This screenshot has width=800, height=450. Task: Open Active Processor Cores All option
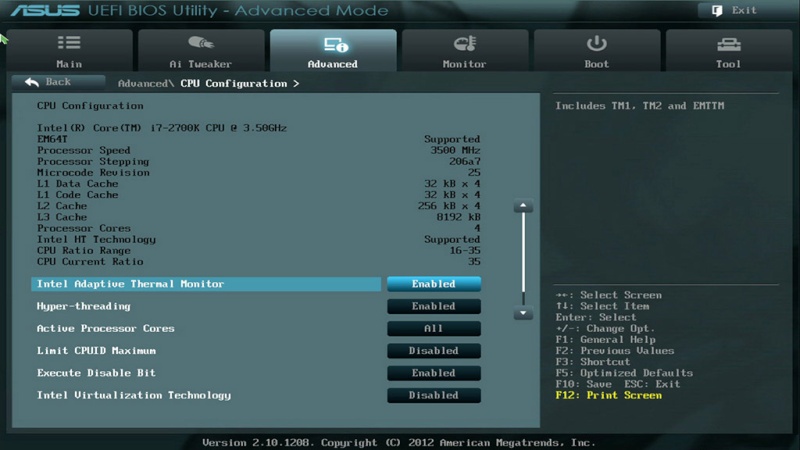pos(434,329)
